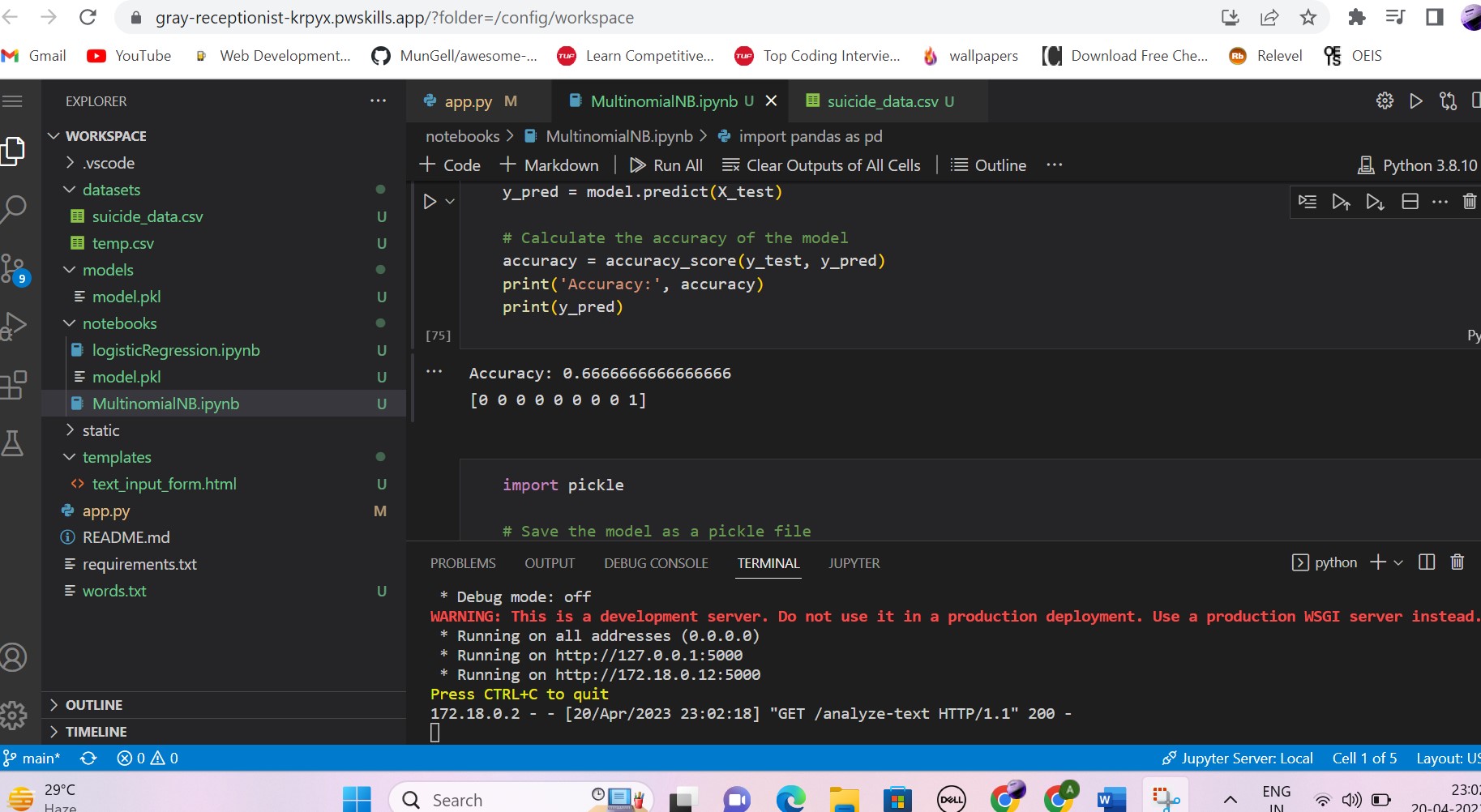The image size is (1481, 812).
Task: Run the current notebook cell
Action: coord(430,201)
